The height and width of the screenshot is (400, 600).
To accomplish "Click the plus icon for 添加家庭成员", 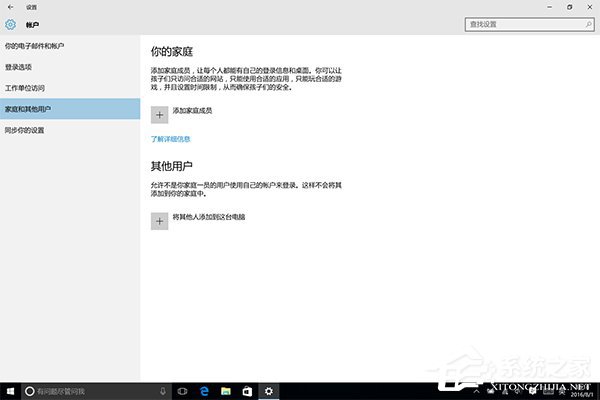I will point(159,115).
